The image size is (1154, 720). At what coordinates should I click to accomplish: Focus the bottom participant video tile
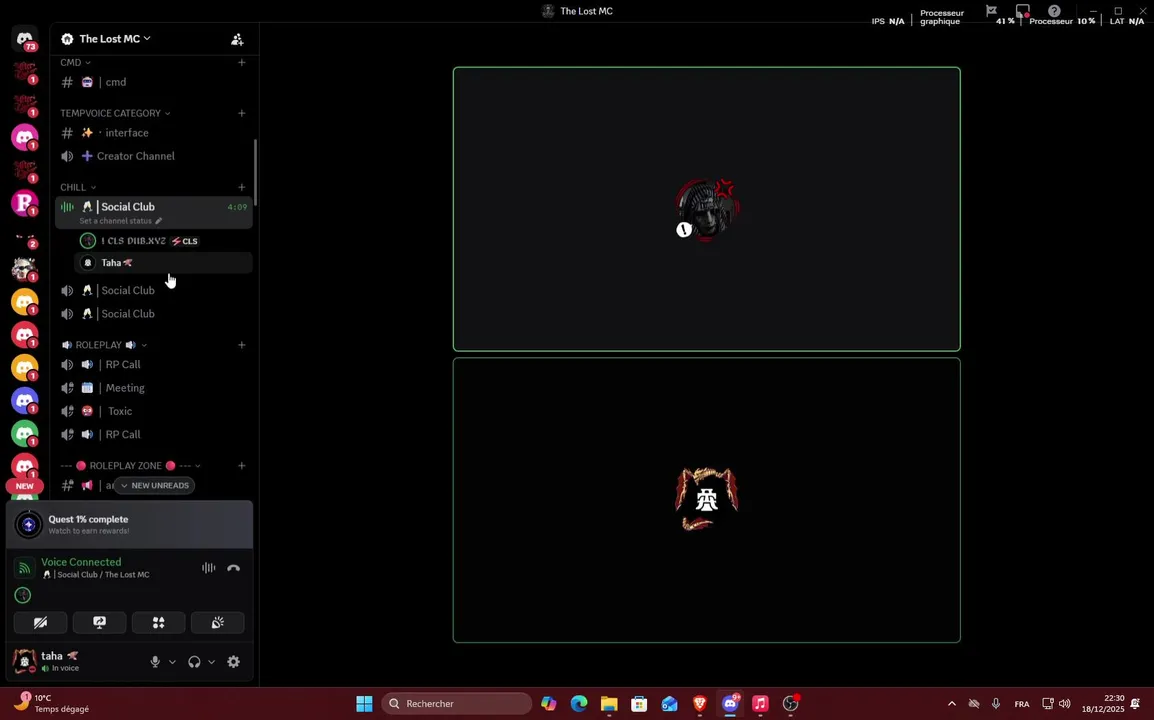(x=707, y=500)
